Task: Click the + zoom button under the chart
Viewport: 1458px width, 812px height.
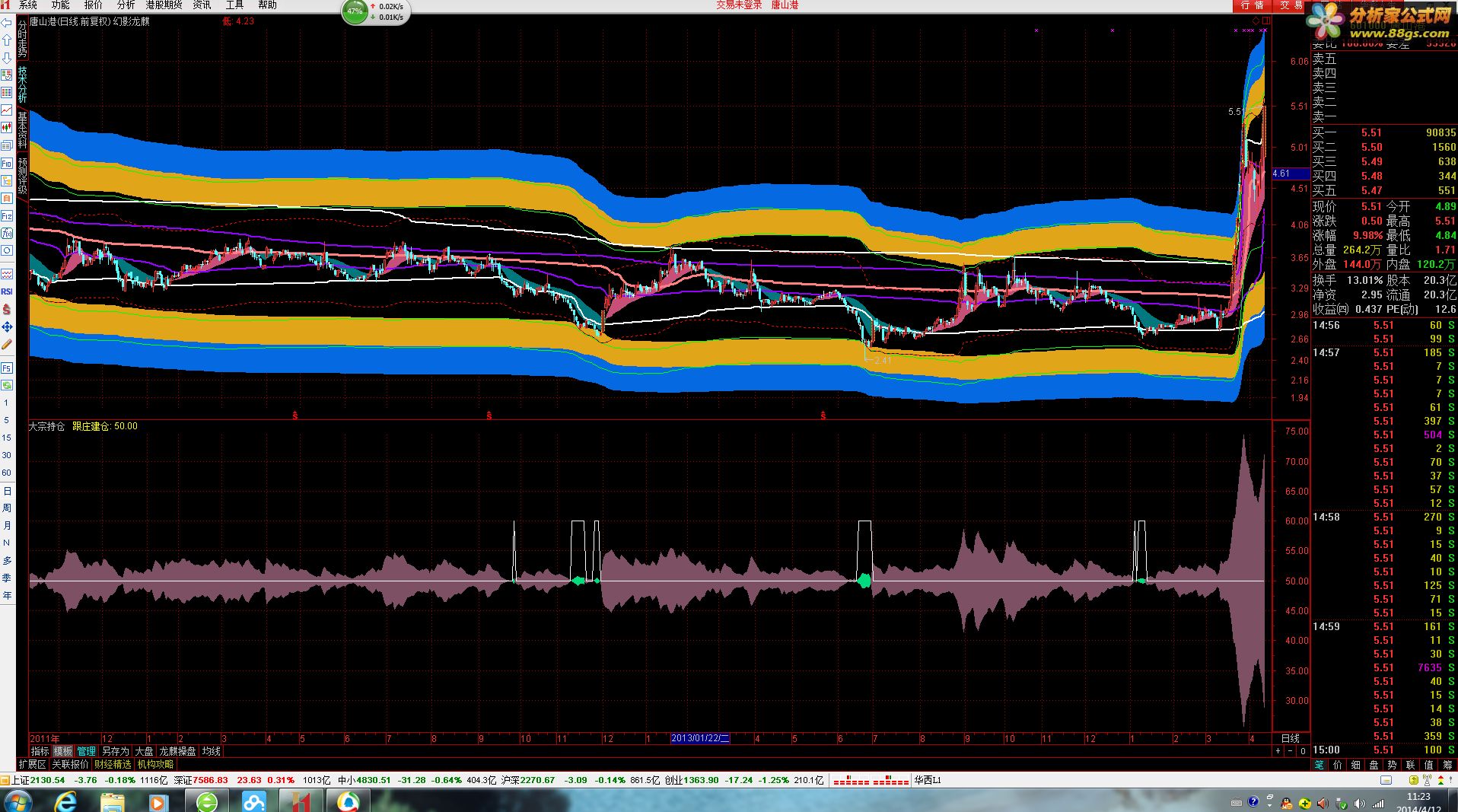Action: tap(1278, 751)
